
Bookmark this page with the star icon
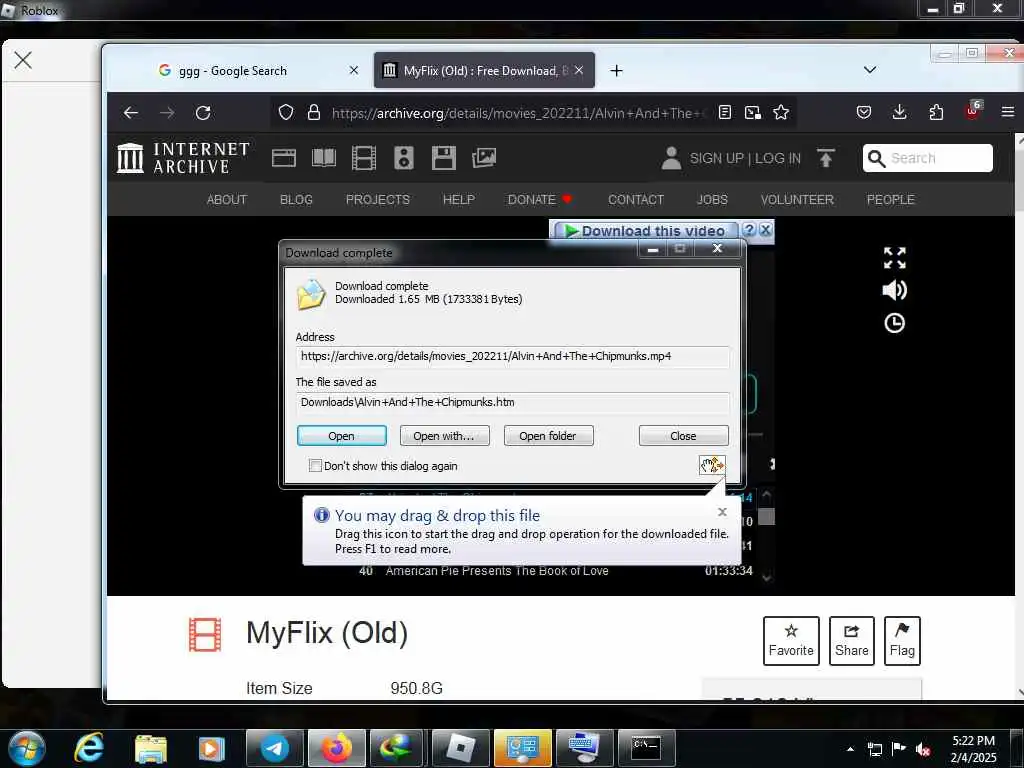[x=781, y=112]
